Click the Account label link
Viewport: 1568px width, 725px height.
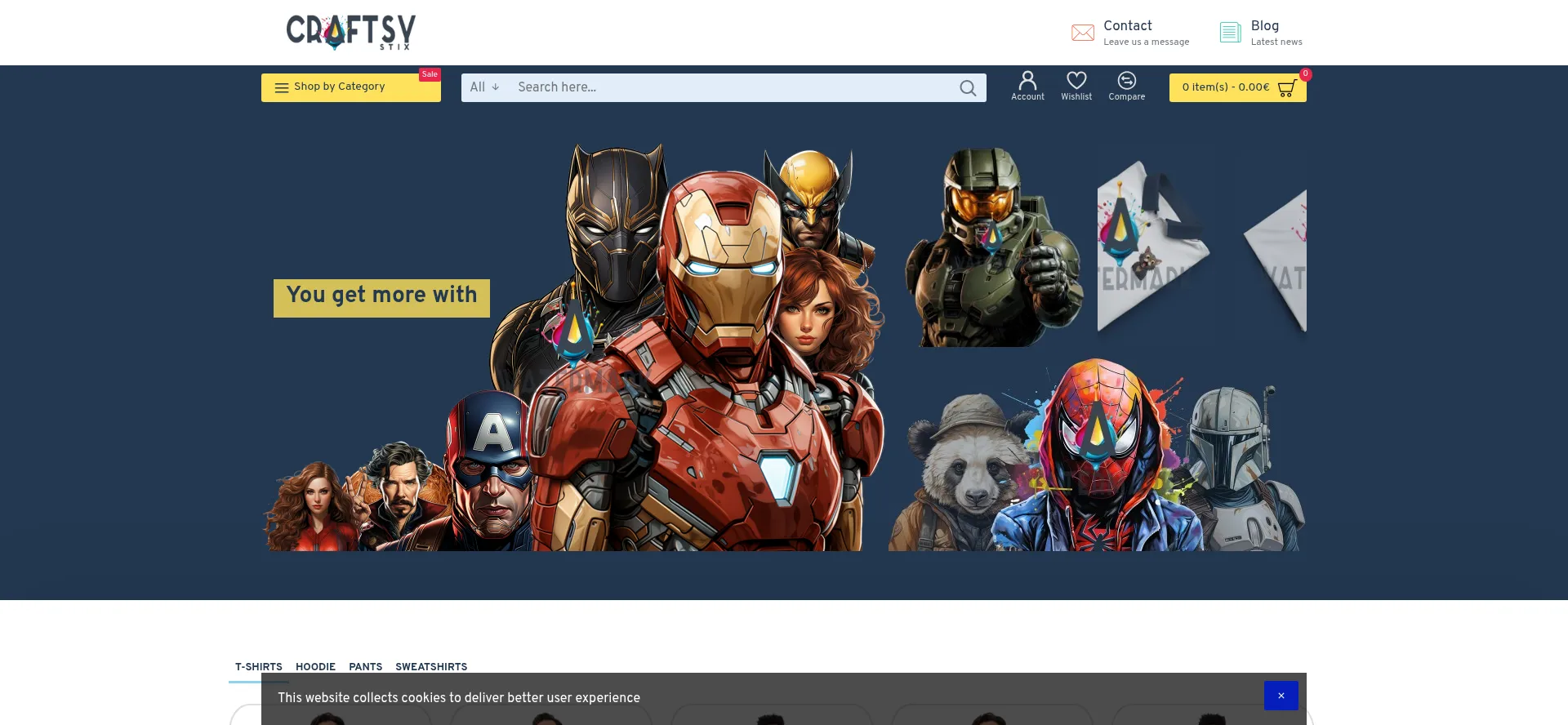[x=1027, y=97]
